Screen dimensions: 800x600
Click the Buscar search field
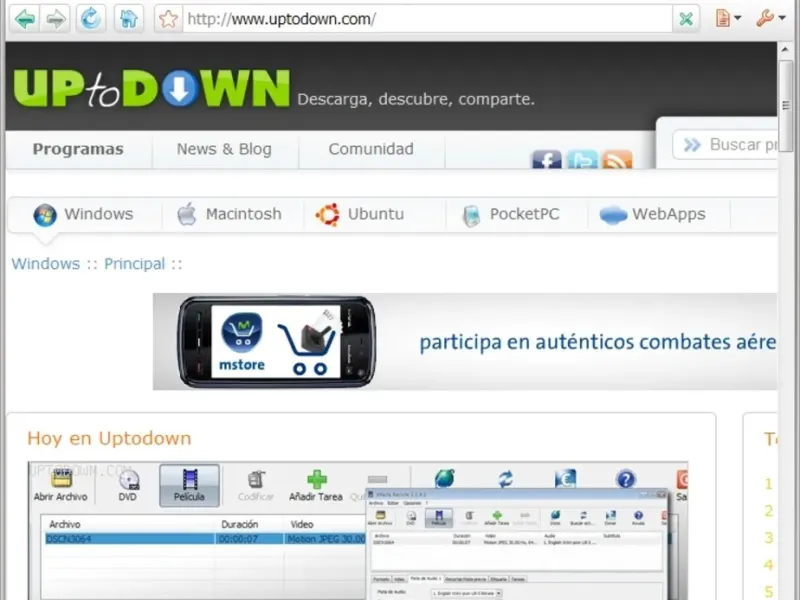725,145
